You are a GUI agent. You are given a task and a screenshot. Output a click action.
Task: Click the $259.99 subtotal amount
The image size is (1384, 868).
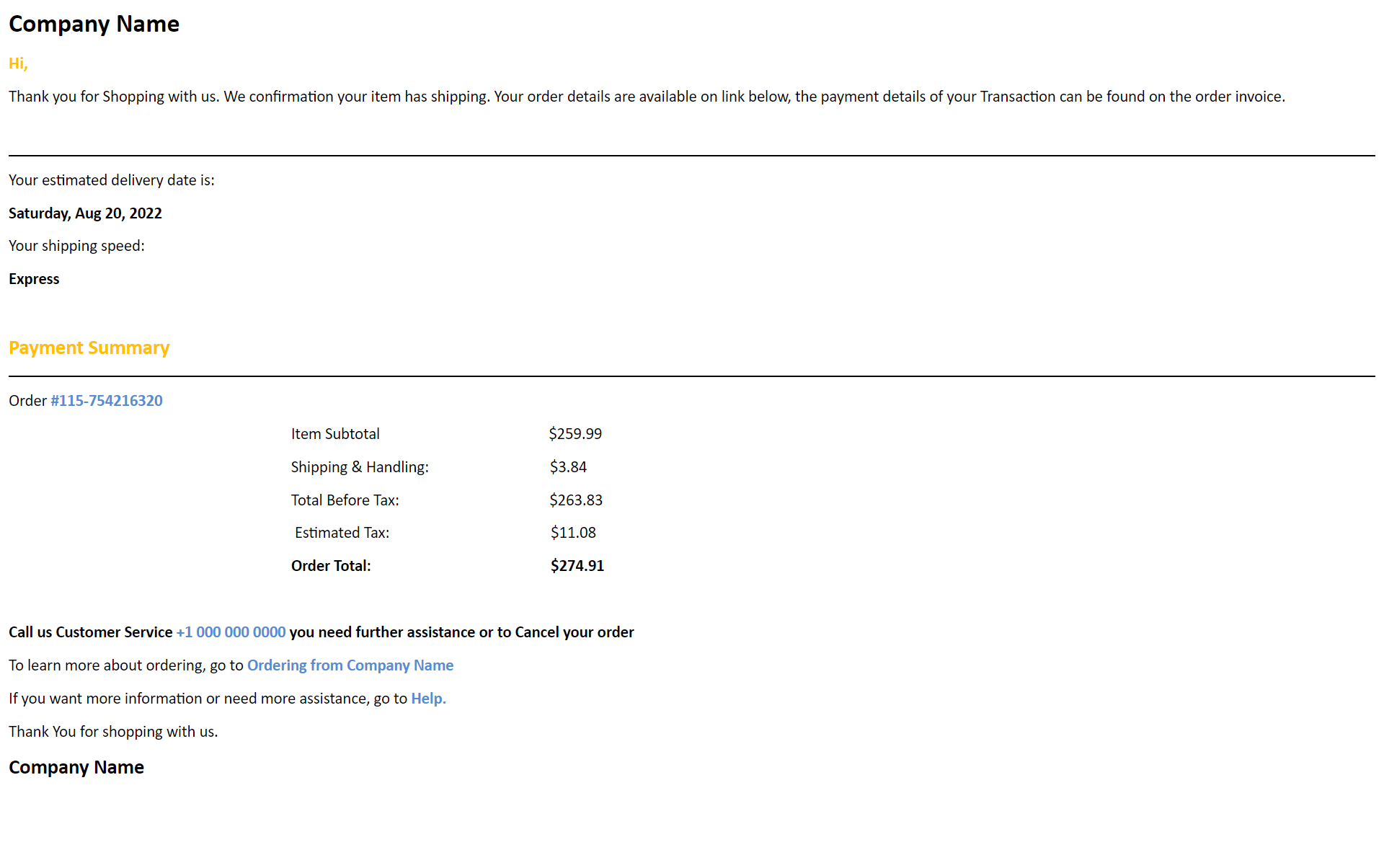point(575,434)
